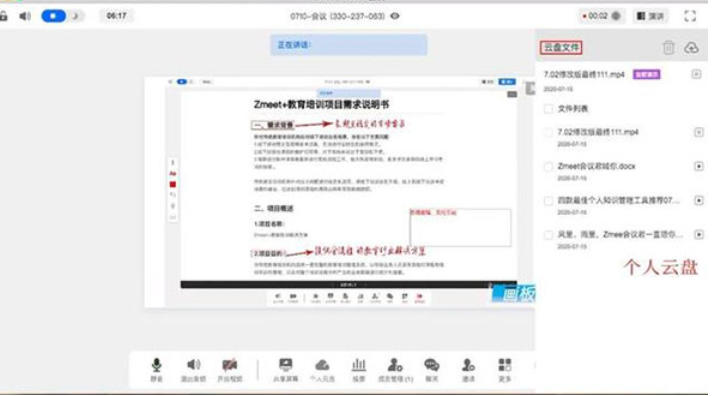Click open icon on 风里、雨里 row
This screenshot has height=396, width=714.
click(x=699, y=234)
